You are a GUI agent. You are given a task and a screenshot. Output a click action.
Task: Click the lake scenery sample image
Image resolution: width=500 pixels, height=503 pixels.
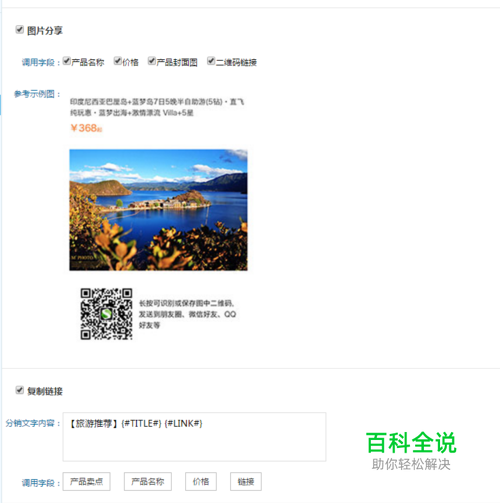[158, 210]
